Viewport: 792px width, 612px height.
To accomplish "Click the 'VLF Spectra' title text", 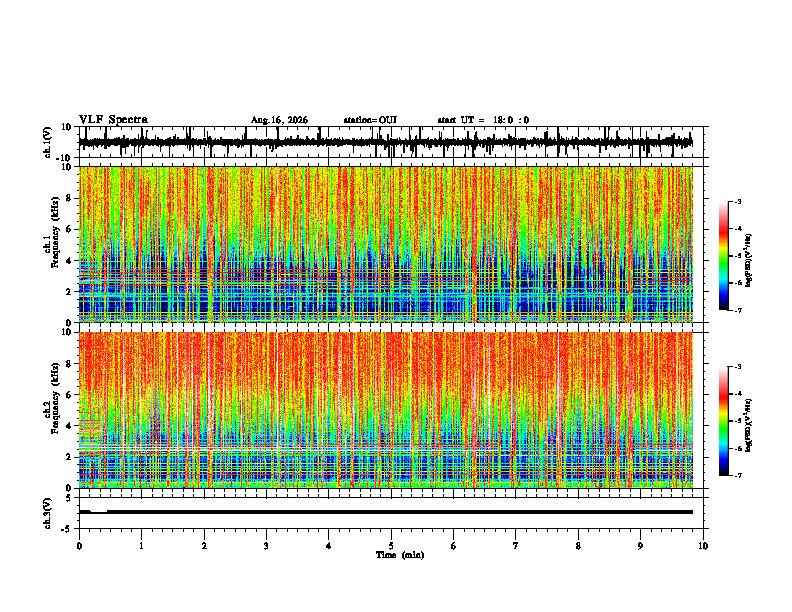I will pos(113,120).
